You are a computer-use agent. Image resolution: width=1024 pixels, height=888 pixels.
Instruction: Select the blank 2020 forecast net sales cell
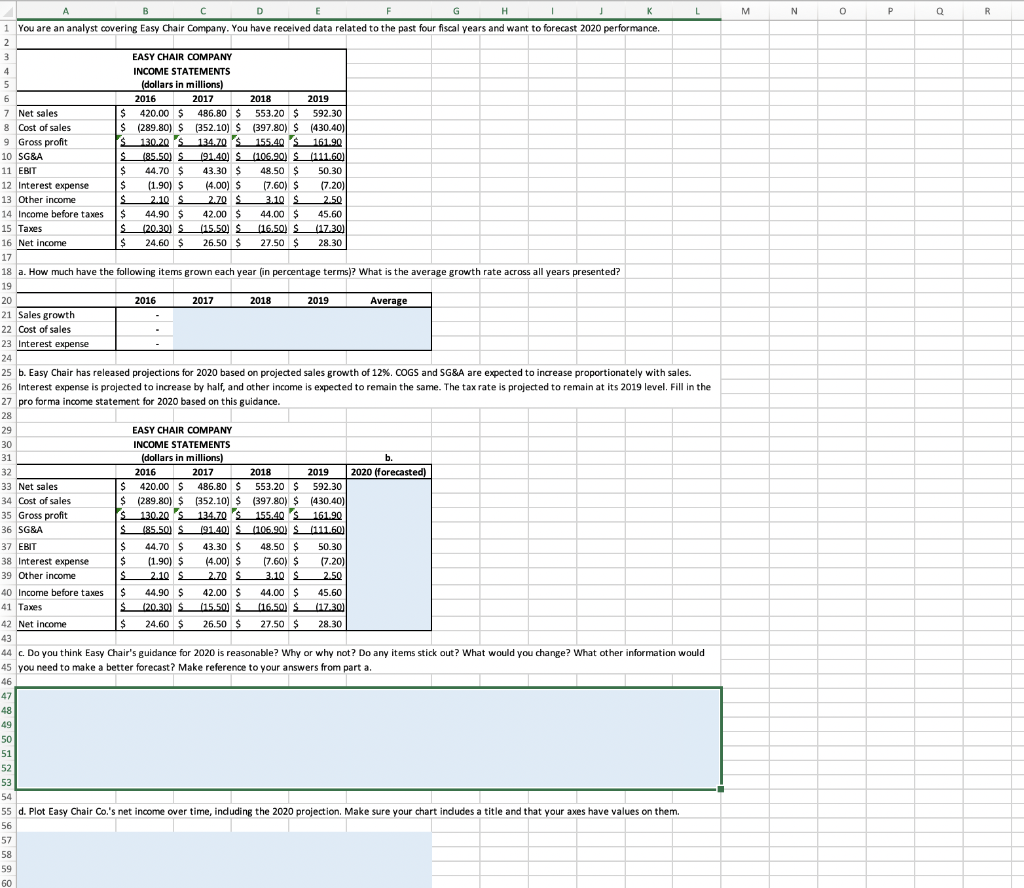389,486
